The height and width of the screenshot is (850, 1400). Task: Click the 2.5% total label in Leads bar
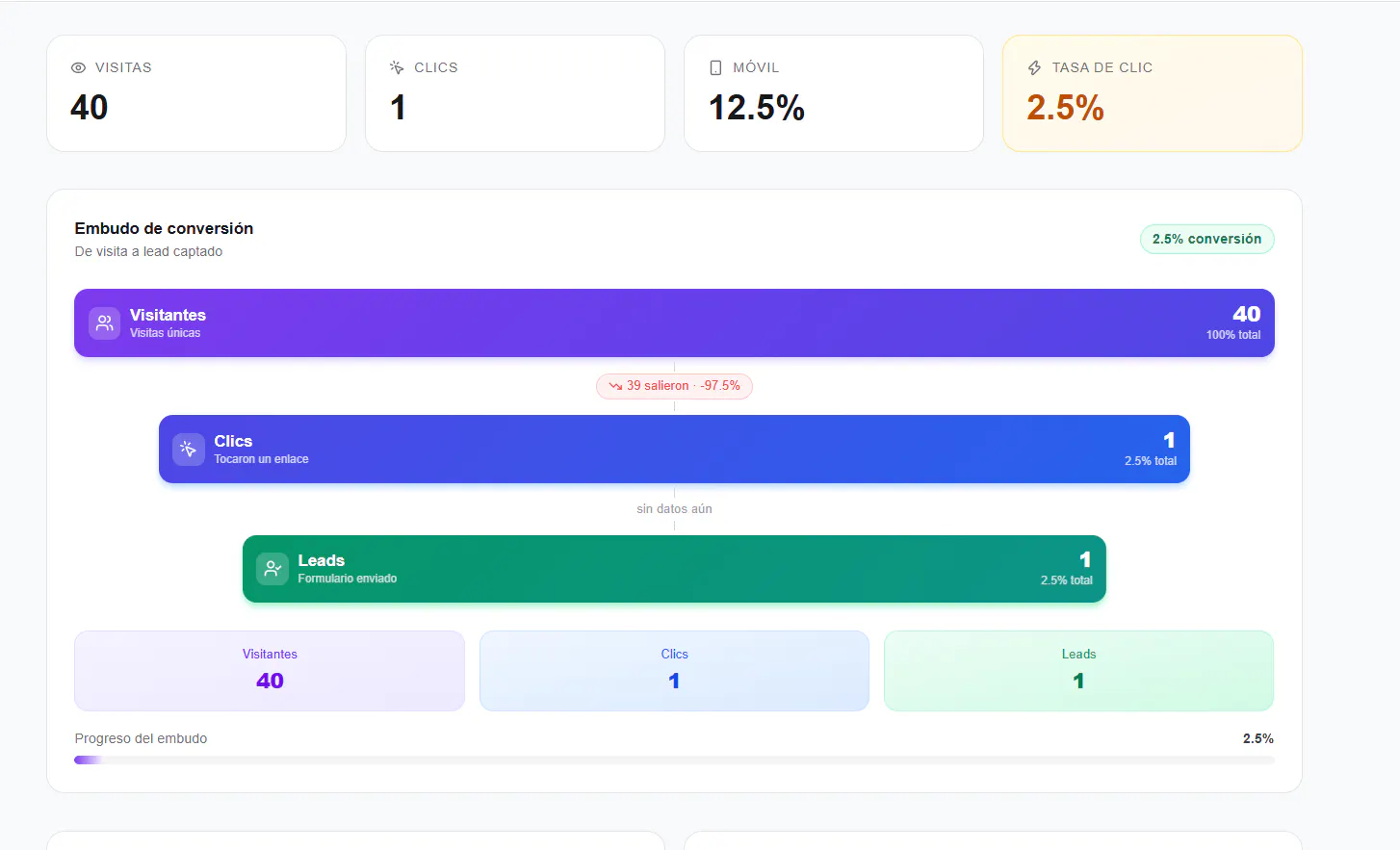click(x=1067, y=580)
